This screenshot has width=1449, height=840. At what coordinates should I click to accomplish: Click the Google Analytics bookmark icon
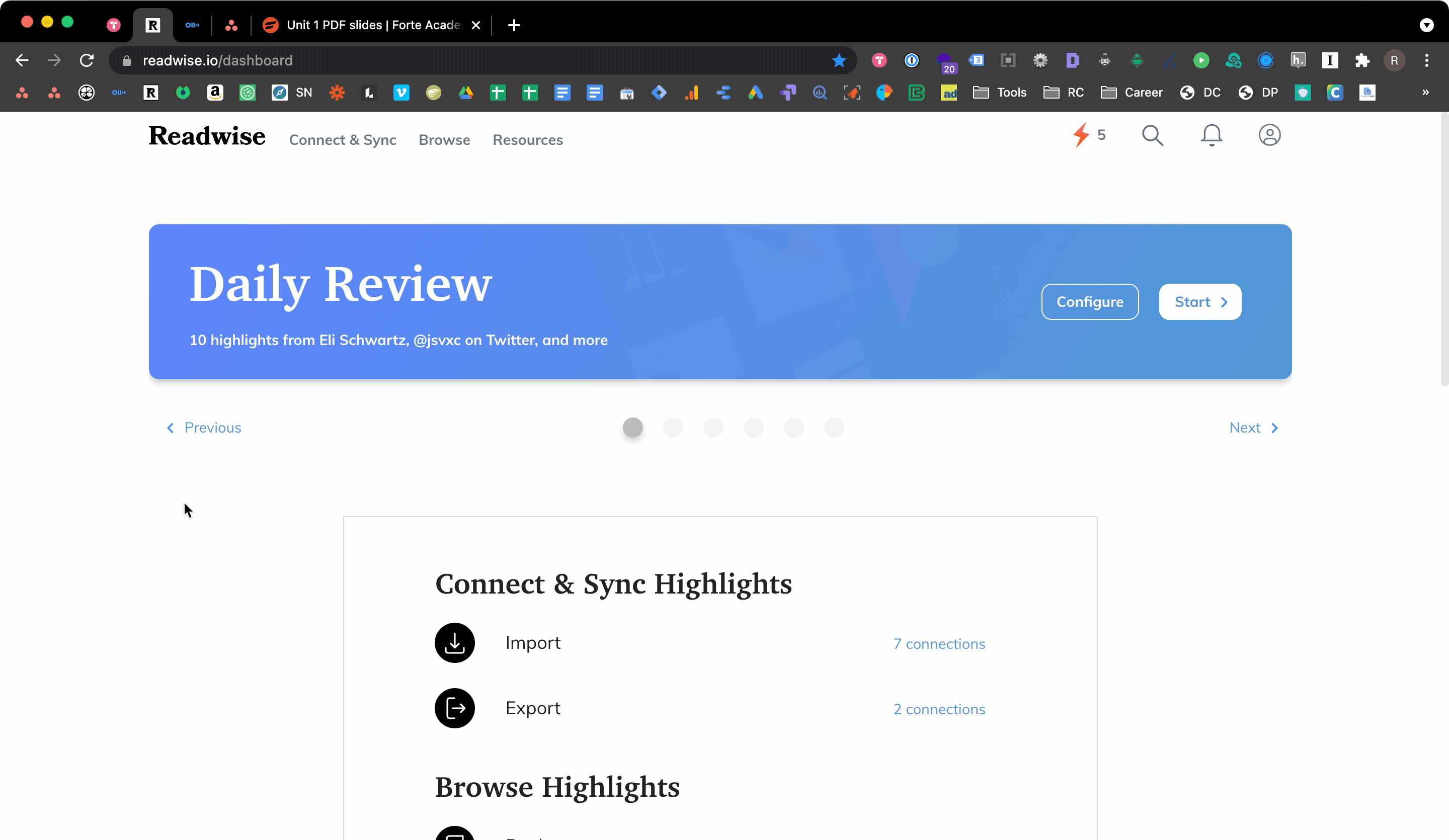coord(691,93)
